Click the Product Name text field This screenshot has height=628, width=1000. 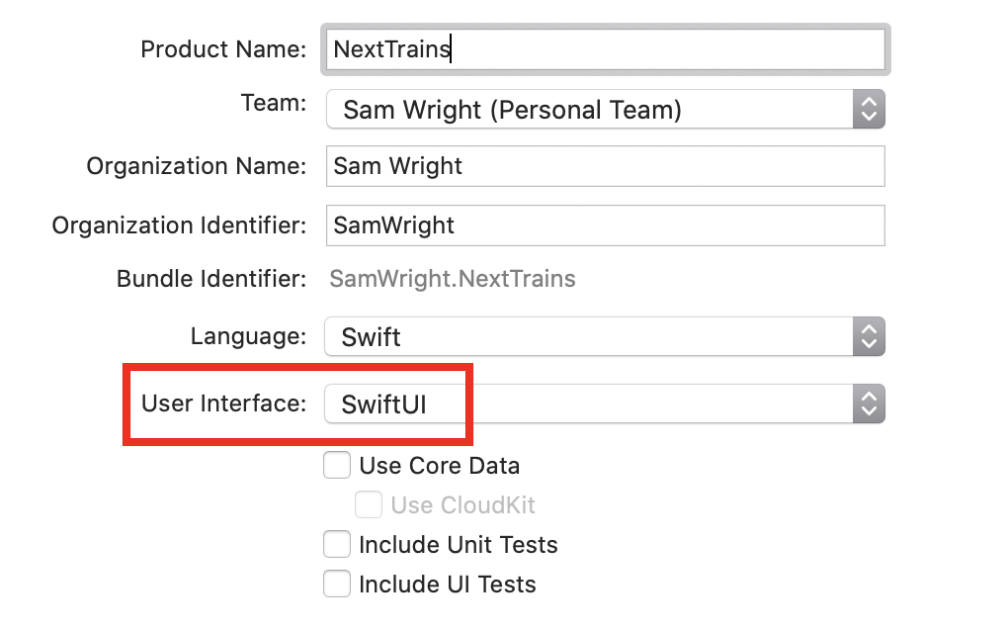605,49
